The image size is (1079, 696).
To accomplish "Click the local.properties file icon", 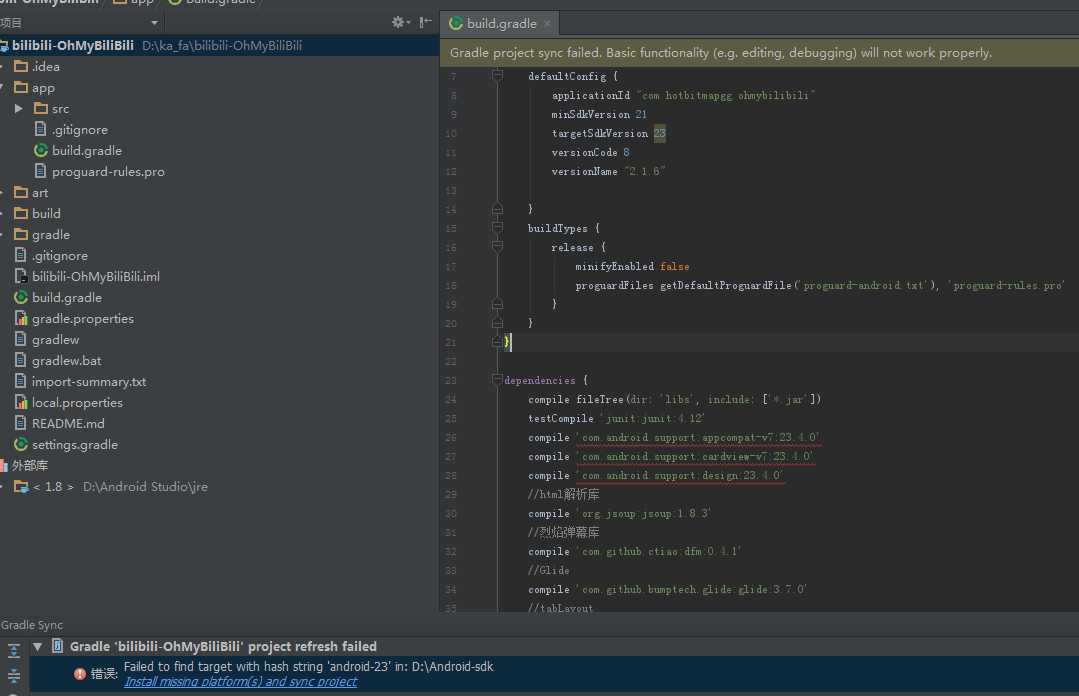I will click(x=21, y=402).
